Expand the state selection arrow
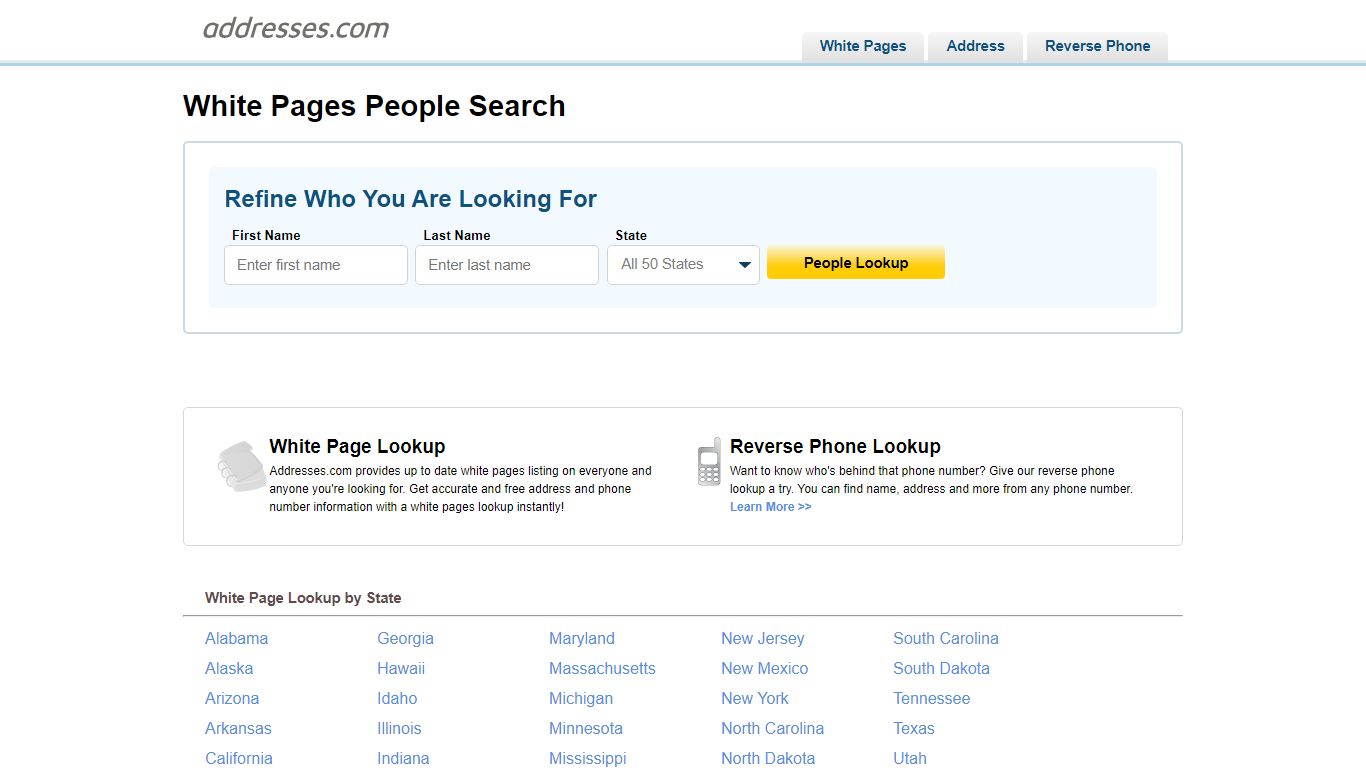1366x768 pixels. tap(744, 264)
